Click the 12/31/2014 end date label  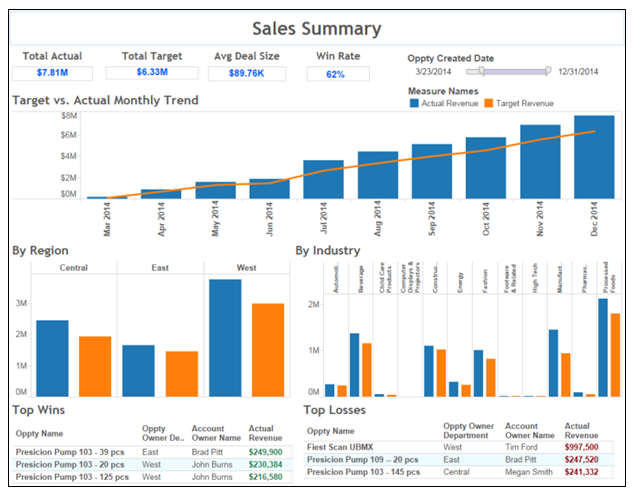(578, 72)
